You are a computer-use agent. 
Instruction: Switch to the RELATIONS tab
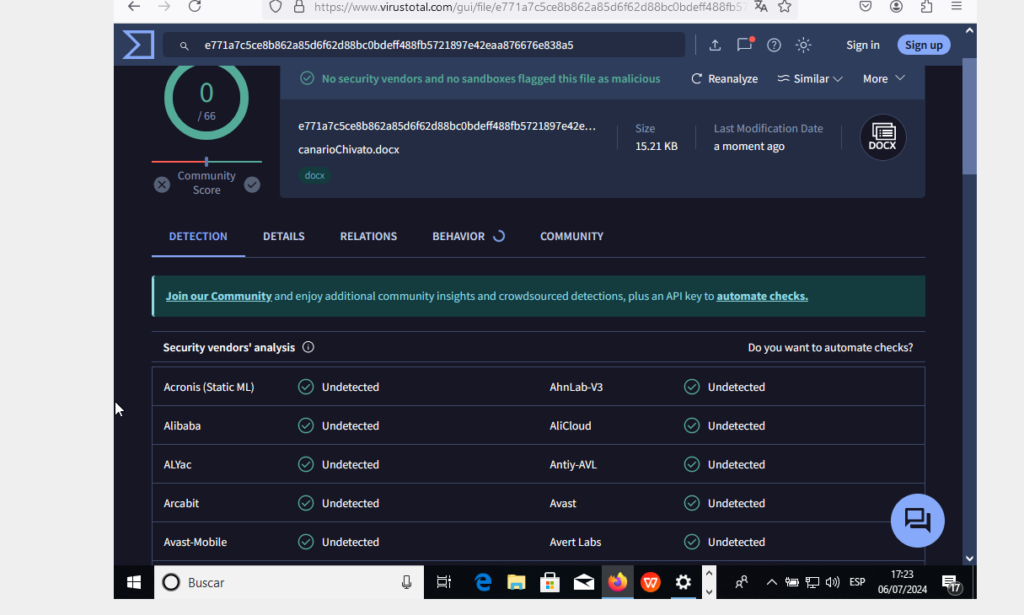click(x=368, y=236)
